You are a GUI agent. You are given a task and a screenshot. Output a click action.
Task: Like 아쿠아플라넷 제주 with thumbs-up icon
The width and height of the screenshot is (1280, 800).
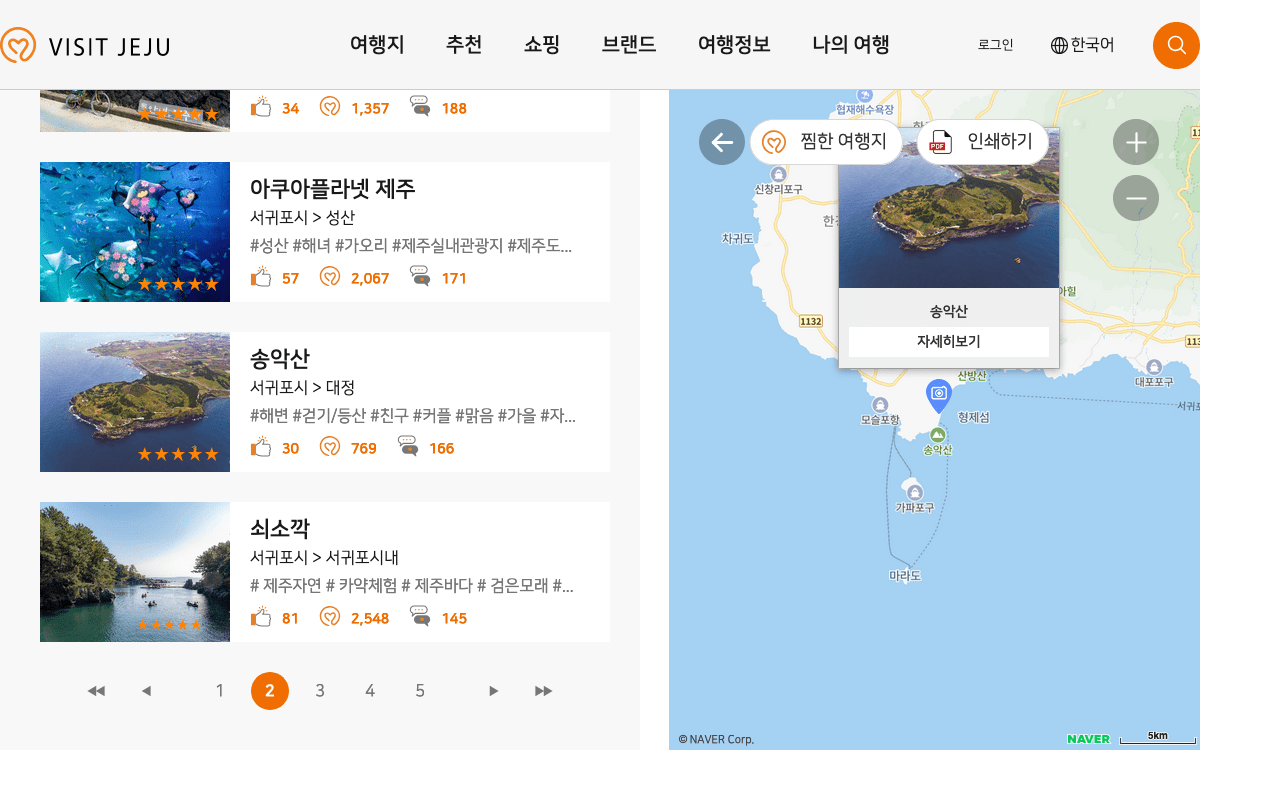coord(261,276)
